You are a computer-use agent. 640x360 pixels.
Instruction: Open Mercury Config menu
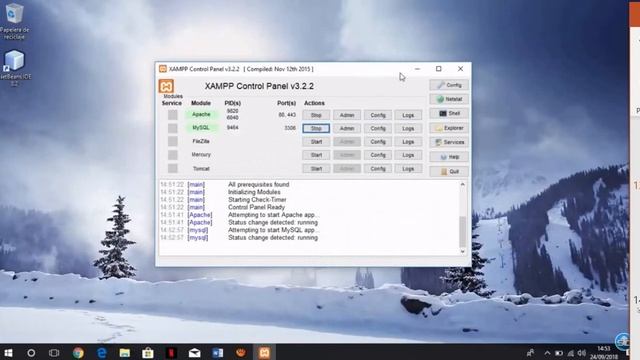[378, 155]
